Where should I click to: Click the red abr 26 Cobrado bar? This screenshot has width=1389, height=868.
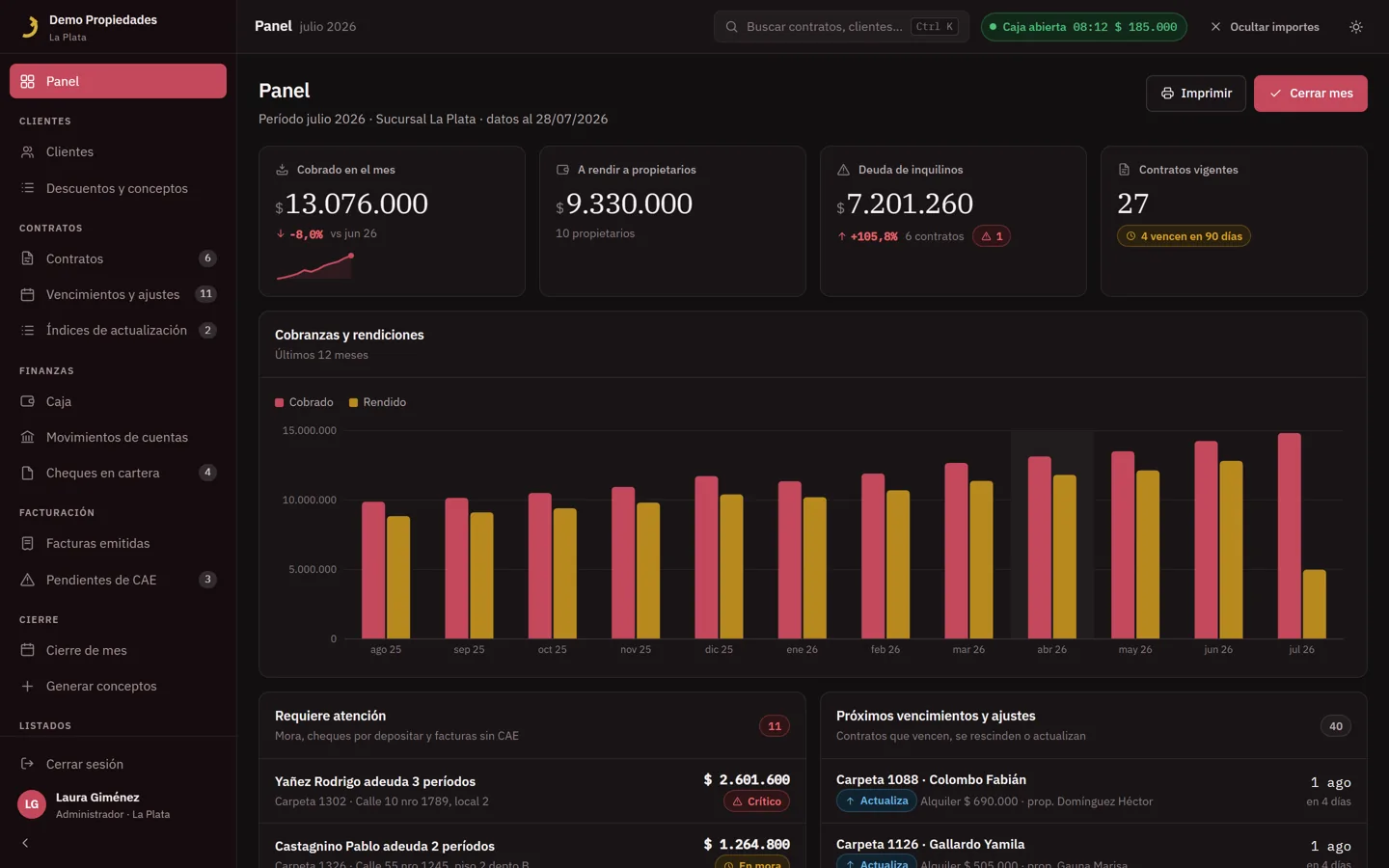1040,548
